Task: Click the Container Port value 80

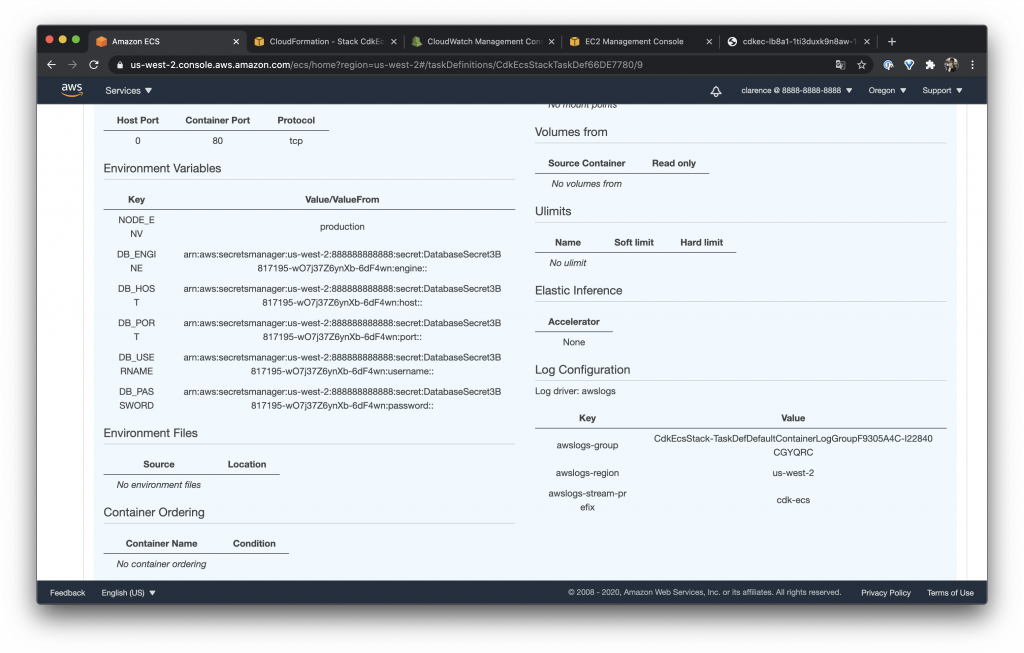Action: pos(217,141)
